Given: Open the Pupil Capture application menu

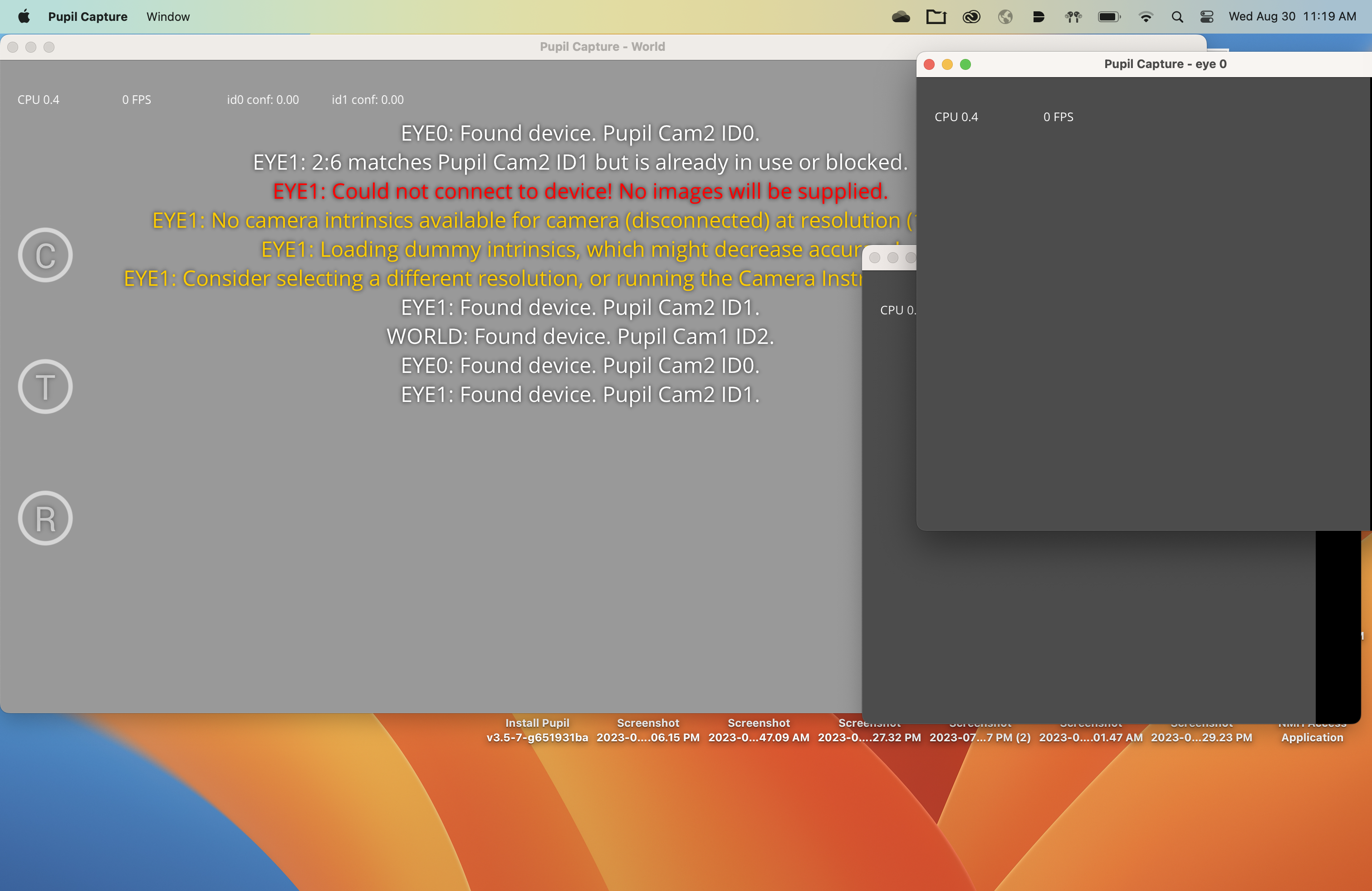Looking at the screenshot, I should 88,17.
